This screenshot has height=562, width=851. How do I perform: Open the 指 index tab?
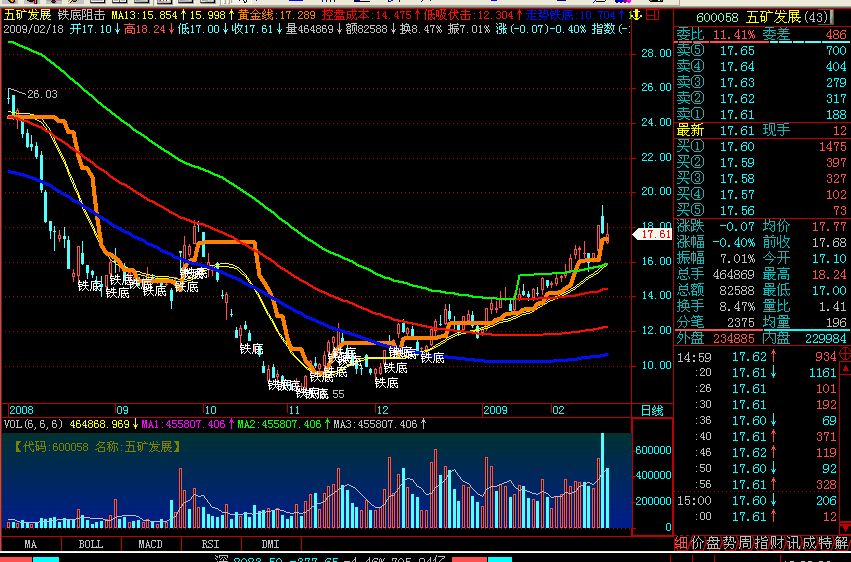[761, 543]
